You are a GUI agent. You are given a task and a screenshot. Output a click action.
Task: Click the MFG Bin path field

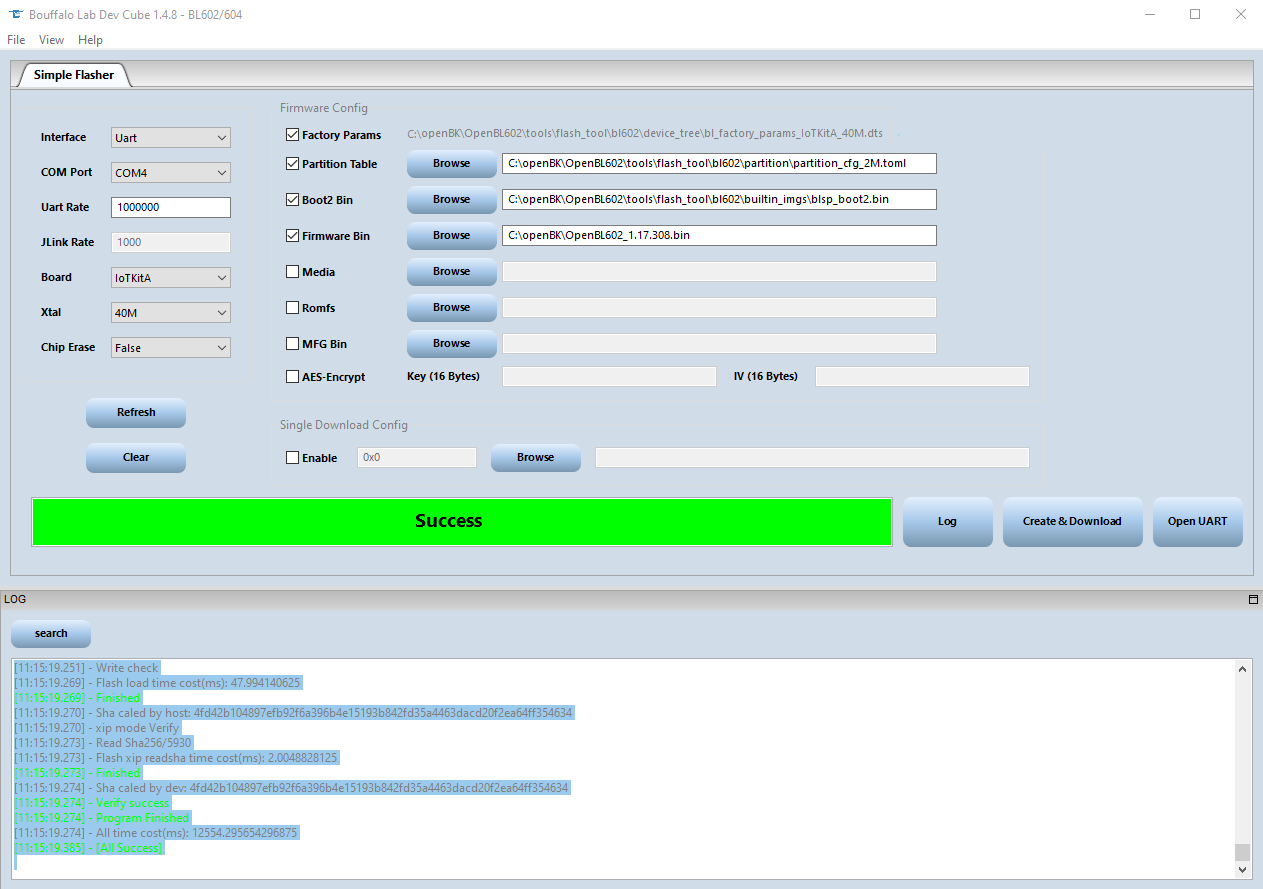coord(719,343)
